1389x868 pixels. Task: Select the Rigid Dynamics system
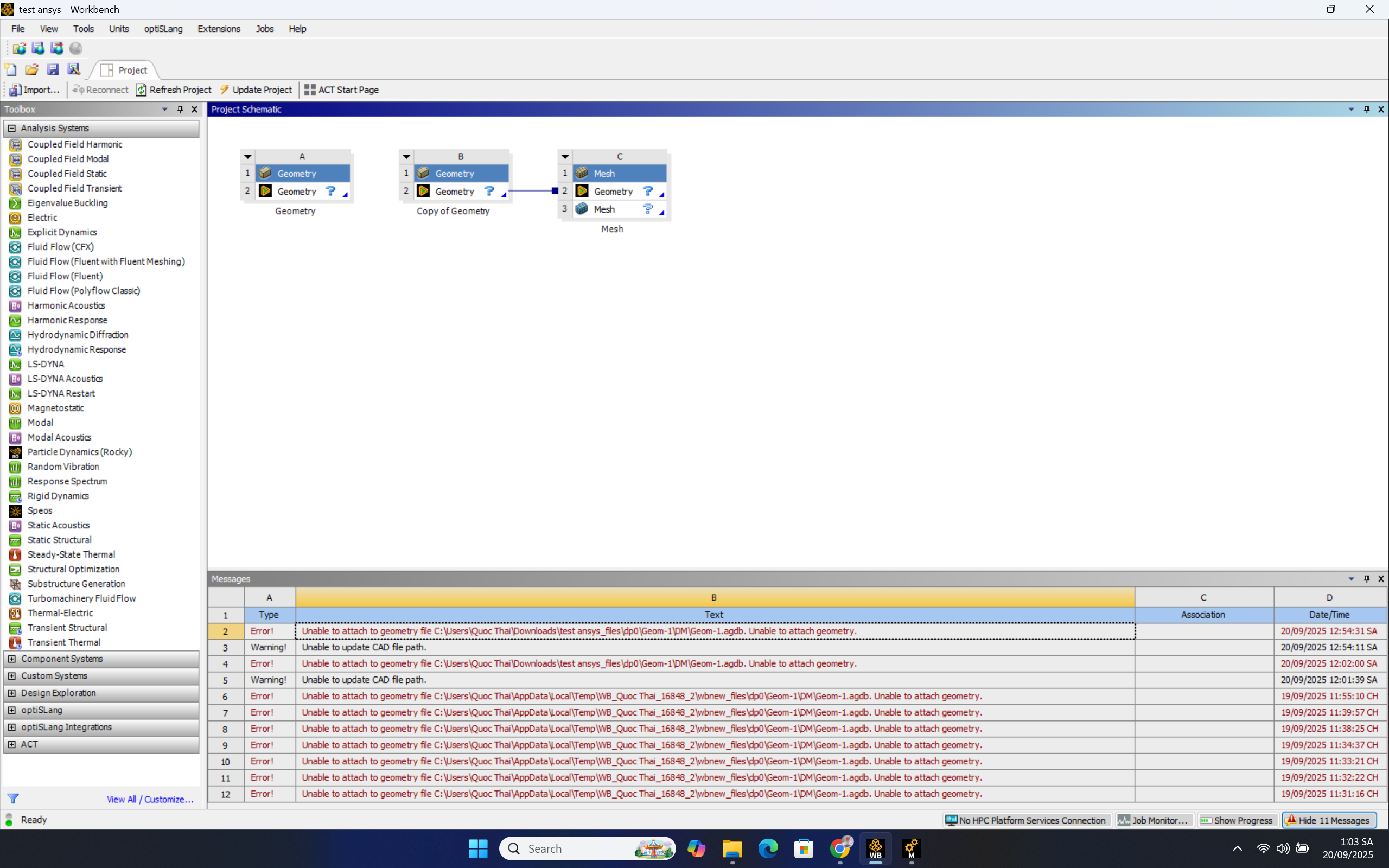point(58,496)
